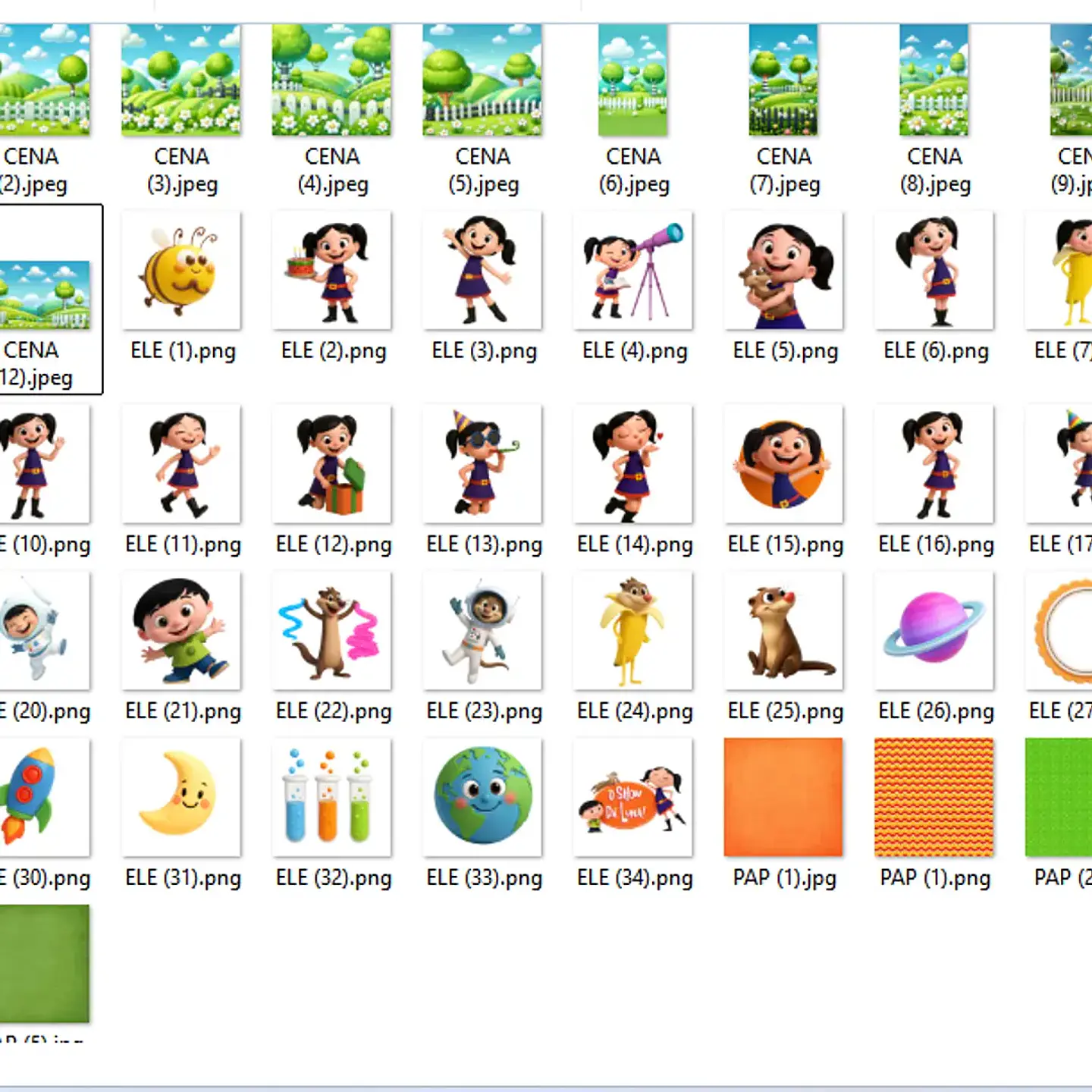Select the bee image ELE (1).png
This screenshot has width=1092, height=1092.
tap(181, 271)
